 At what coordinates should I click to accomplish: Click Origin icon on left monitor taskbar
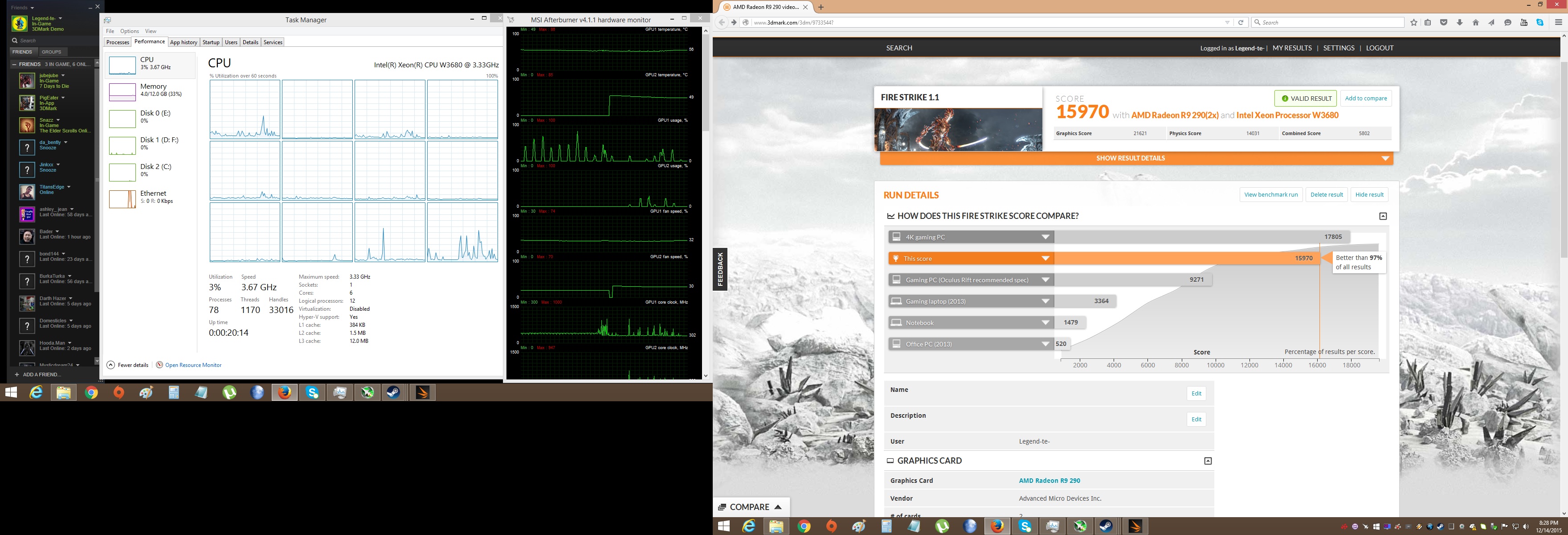pyautogui.click(x=118, y=393)
